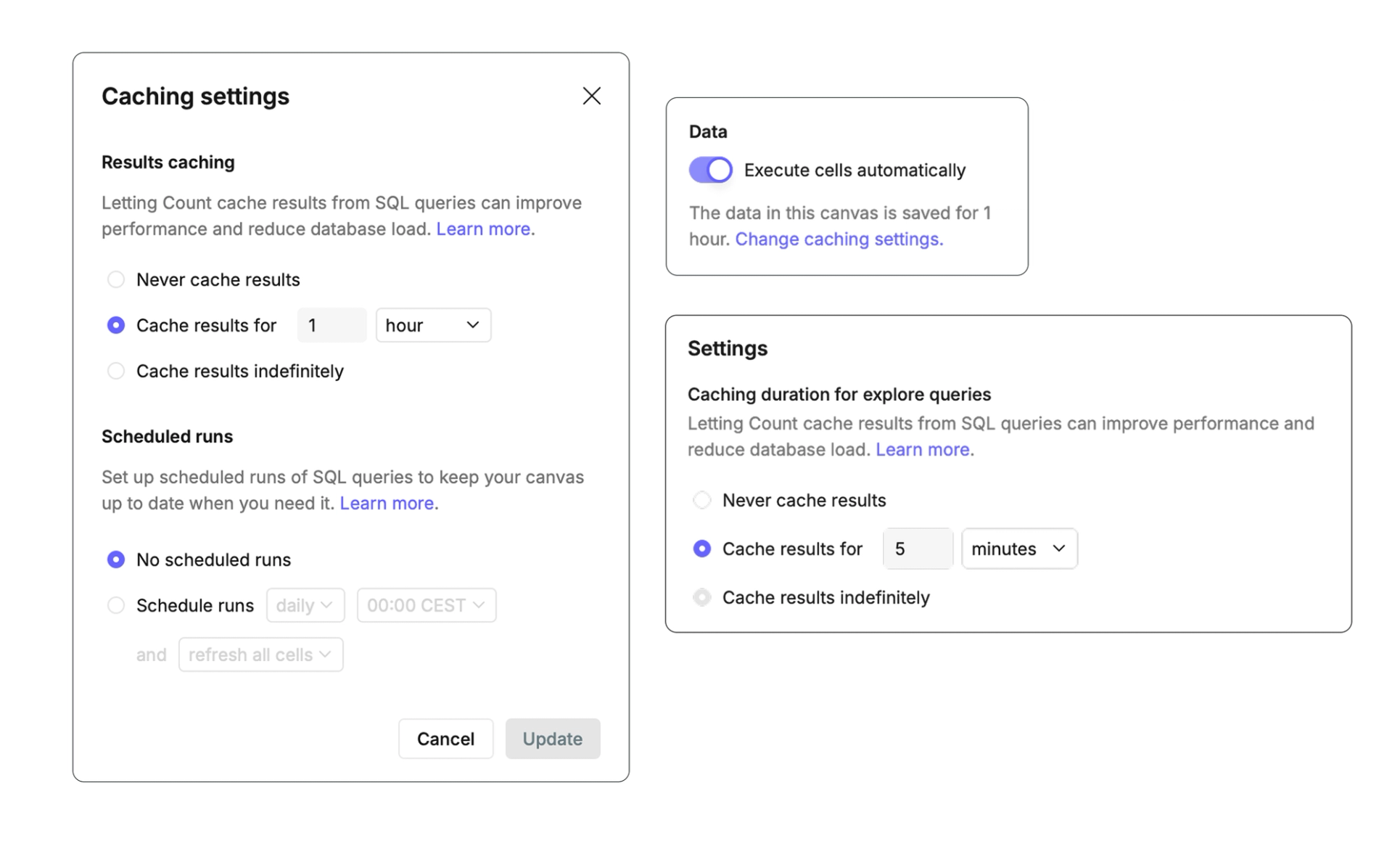The width and height of the screenshot is (1400, 841).
Task: Disable Execute cells automatically
Action: [709, 169]
